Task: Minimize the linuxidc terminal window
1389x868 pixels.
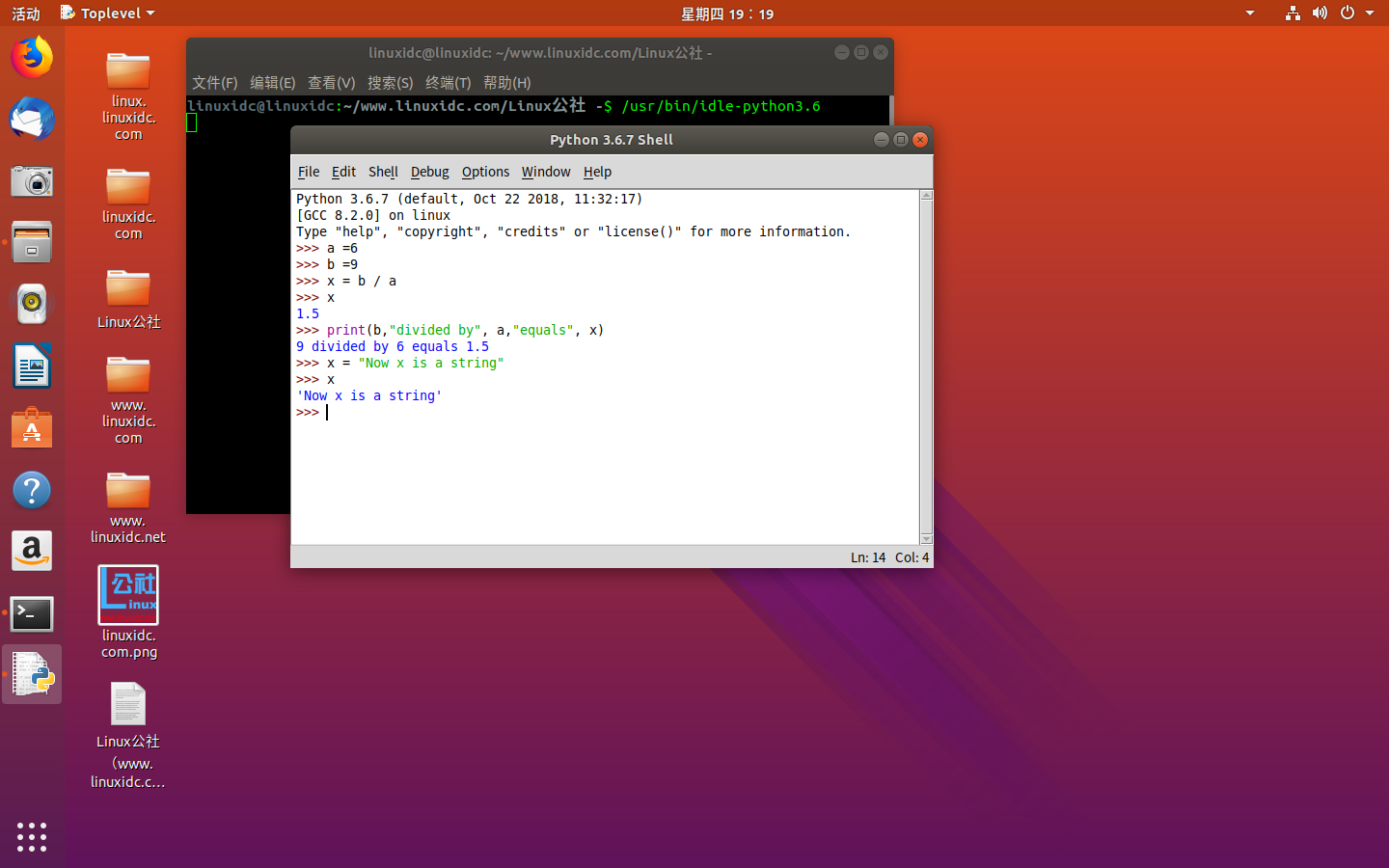Action: tap(842, 53)
